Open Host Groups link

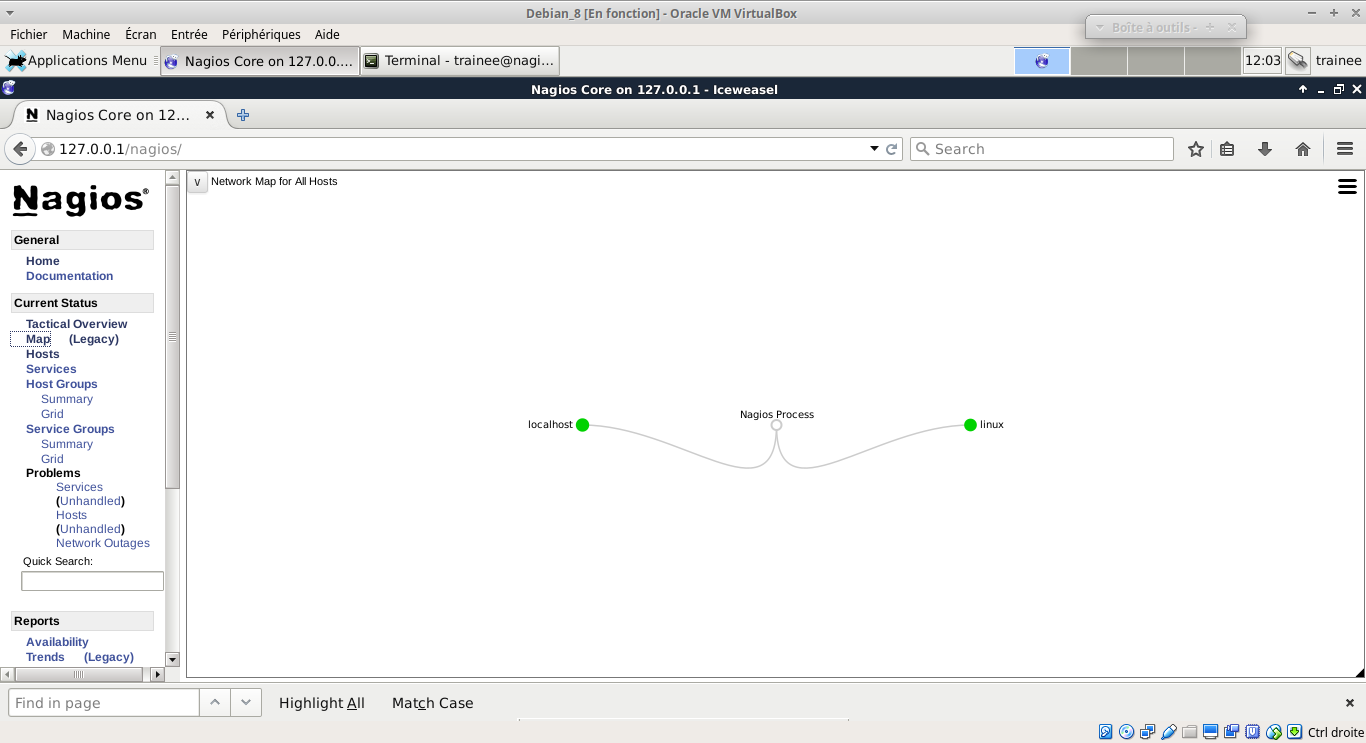pyautogui.click(x=62, y=384)
